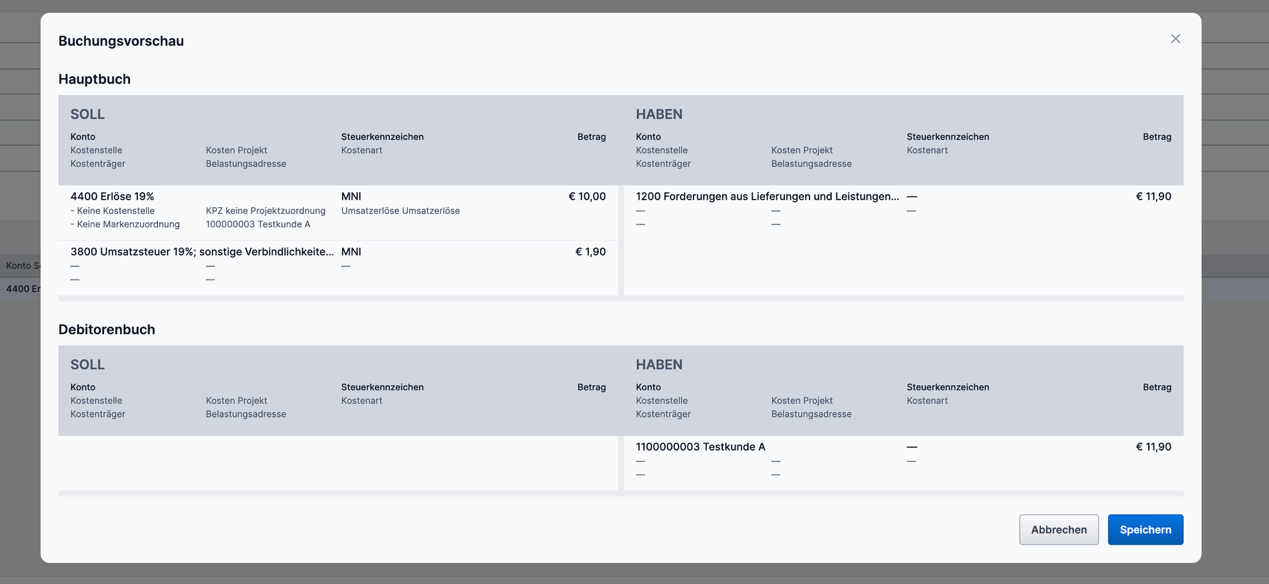Click the Umsatzerlöse Umsatzerlöse cost type

tap(400, 211)
